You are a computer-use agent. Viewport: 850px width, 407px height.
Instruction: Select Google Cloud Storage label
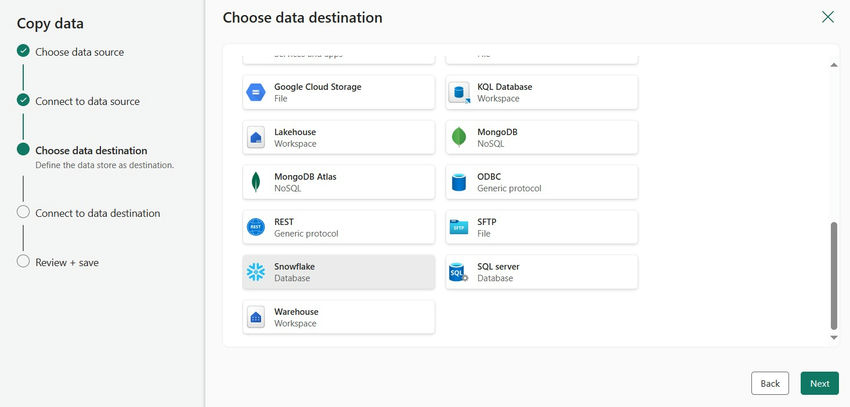[318, 87]
